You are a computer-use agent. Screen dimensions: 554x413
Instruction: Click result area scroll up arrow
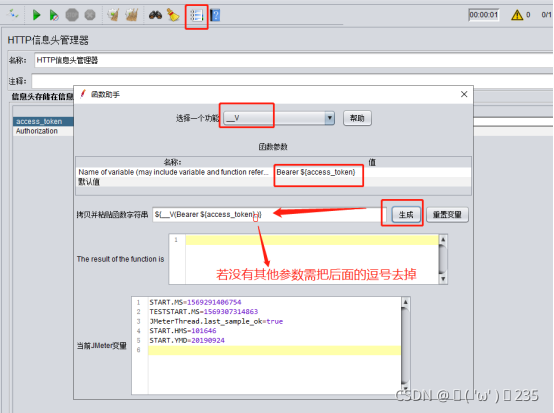coord(443,239)
